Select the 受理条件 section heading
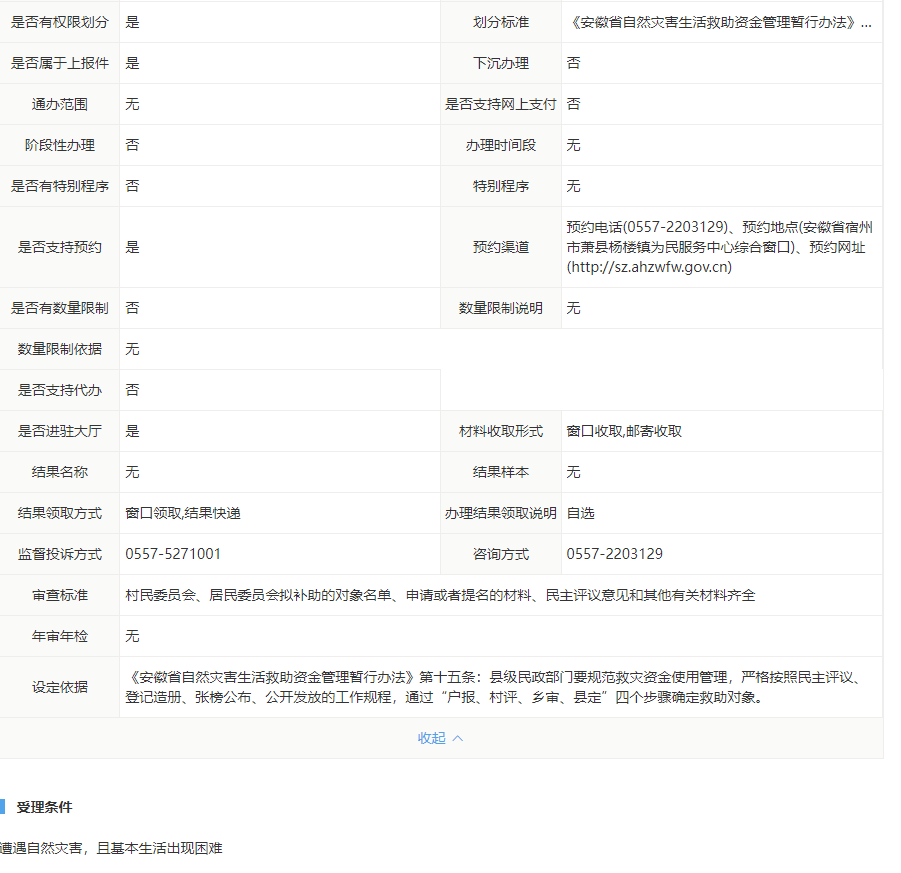Image resolution: width=901 pixels, height=873 pixels. [x=44, y=807]
